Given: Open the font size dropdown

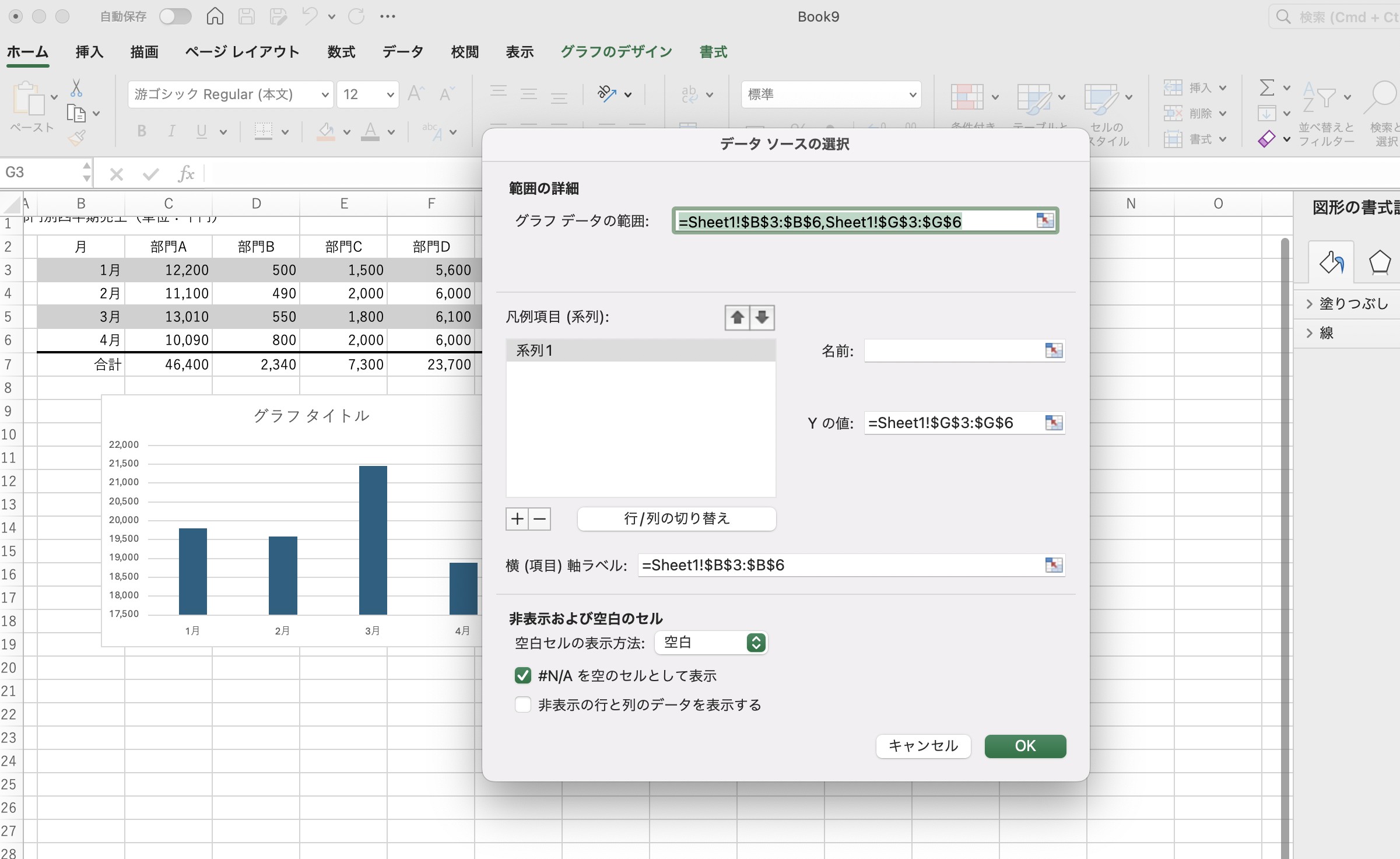Looking at the screenshot, I should point(390,94).
